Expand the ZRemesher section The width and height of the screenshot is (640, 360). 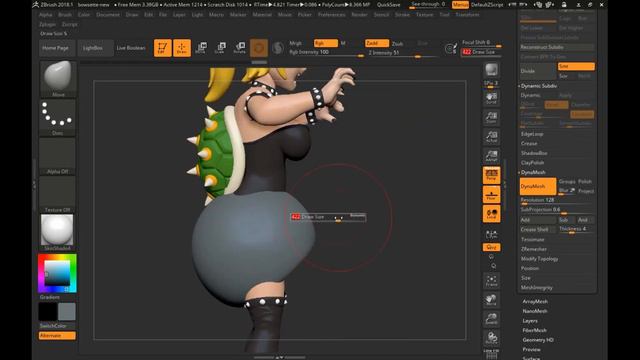click(534, 249)
